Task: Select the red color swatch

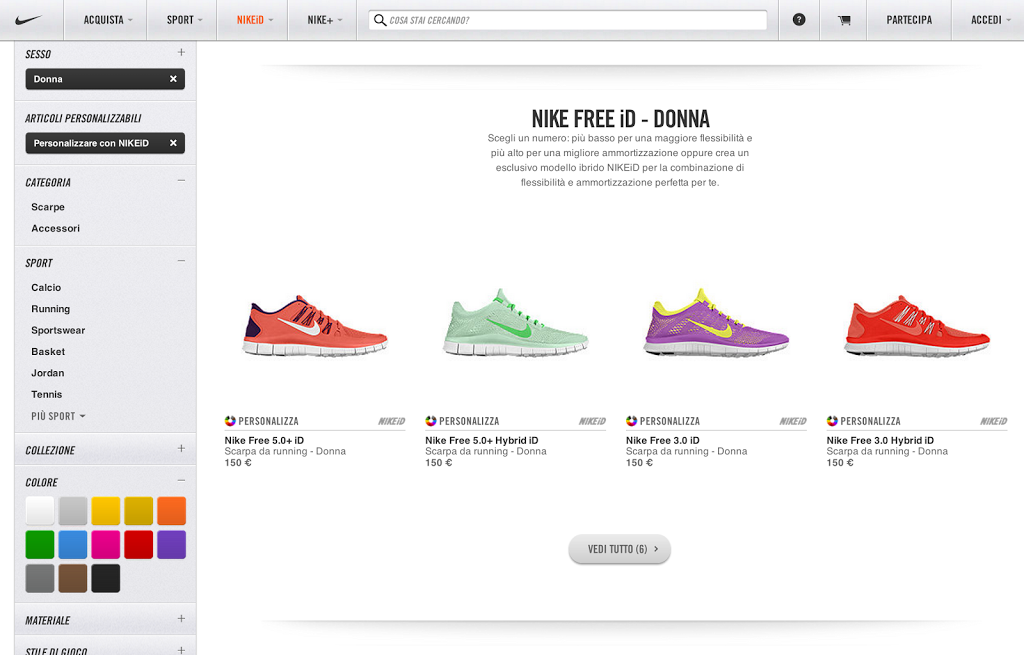Action: click(x=138, y=545)
